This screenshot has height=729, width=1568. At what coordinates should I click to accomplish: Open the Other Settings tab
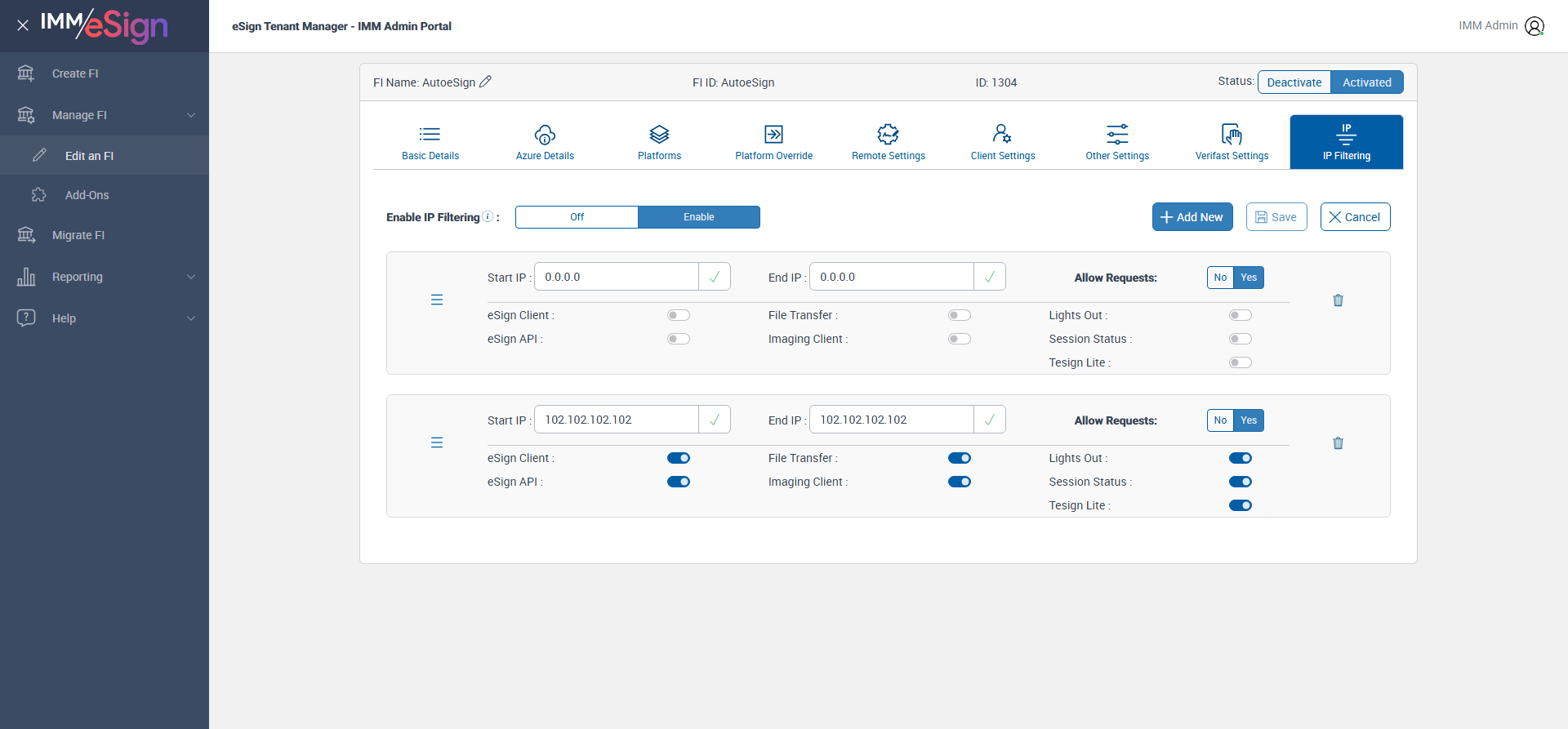(x=1117, y=142)
